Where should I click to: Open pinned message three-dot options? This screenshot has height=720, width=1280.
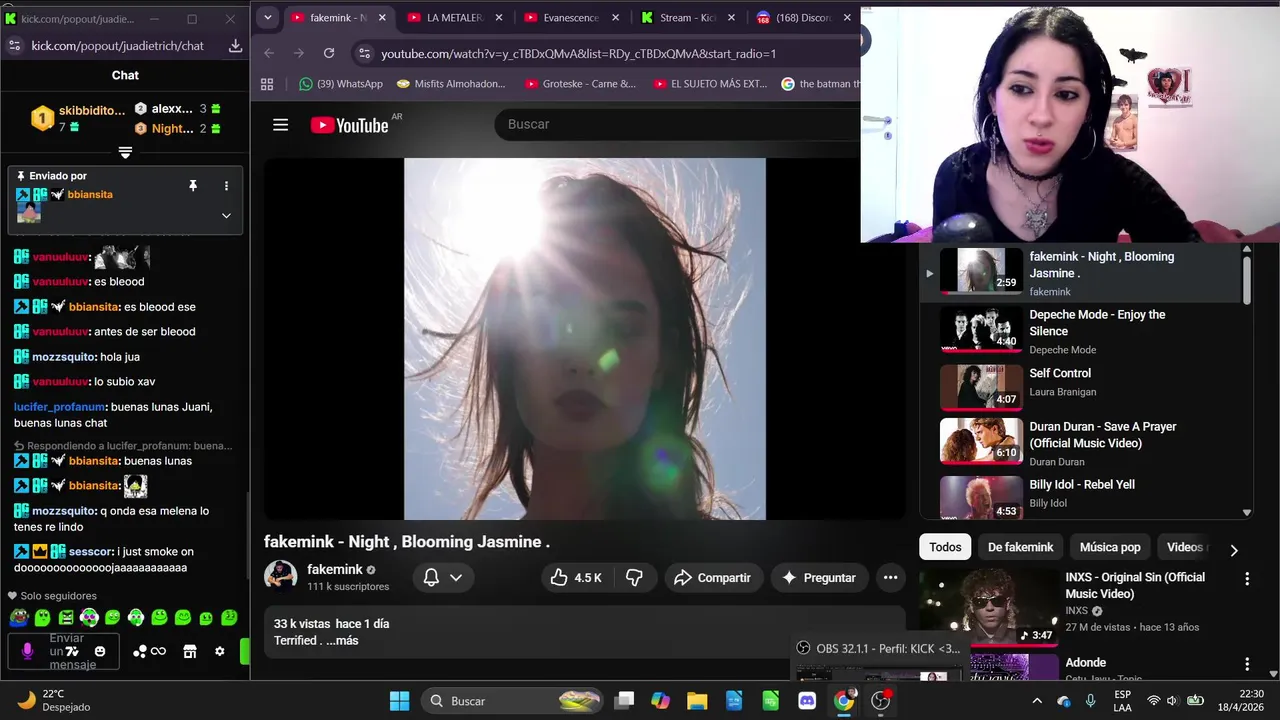[x=226, y=186]
